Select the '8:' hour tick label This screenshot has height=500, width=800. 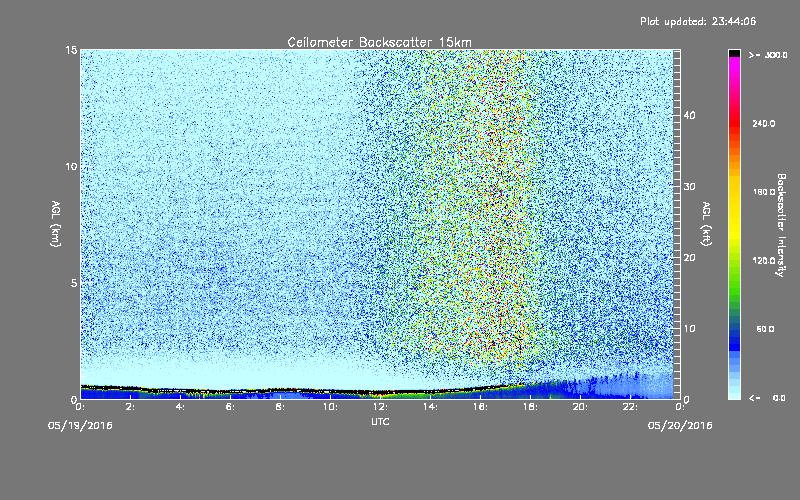pyautogui.click(x=281, y=407)
